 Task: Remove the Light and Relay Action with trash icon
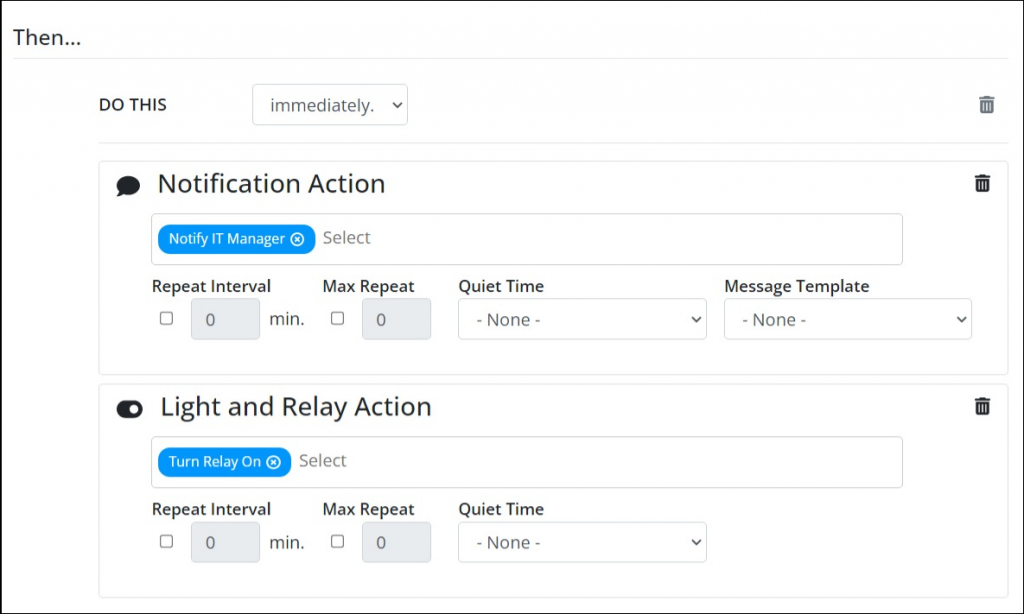(982, 406)
